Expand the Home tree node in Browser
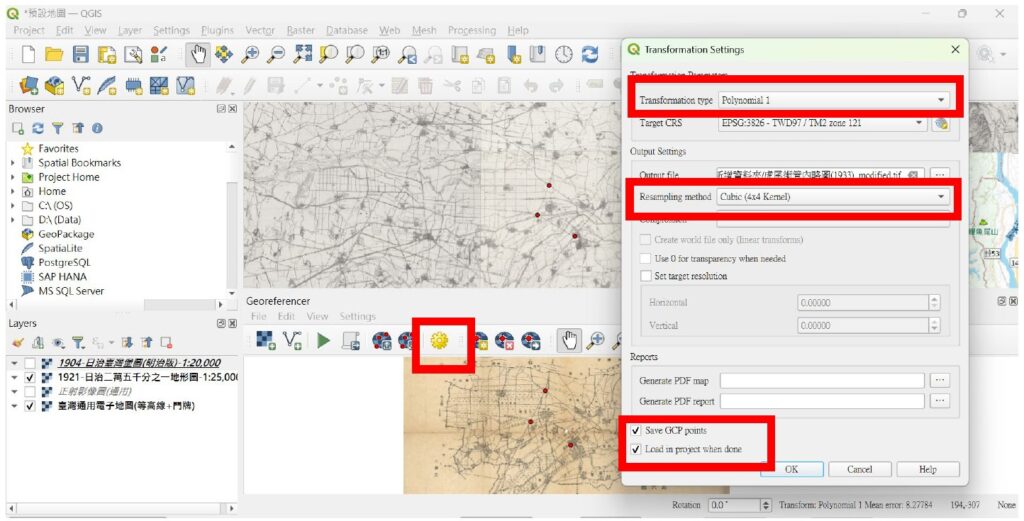This screenshot has width=1024, height=521. (x=13, y=192)
